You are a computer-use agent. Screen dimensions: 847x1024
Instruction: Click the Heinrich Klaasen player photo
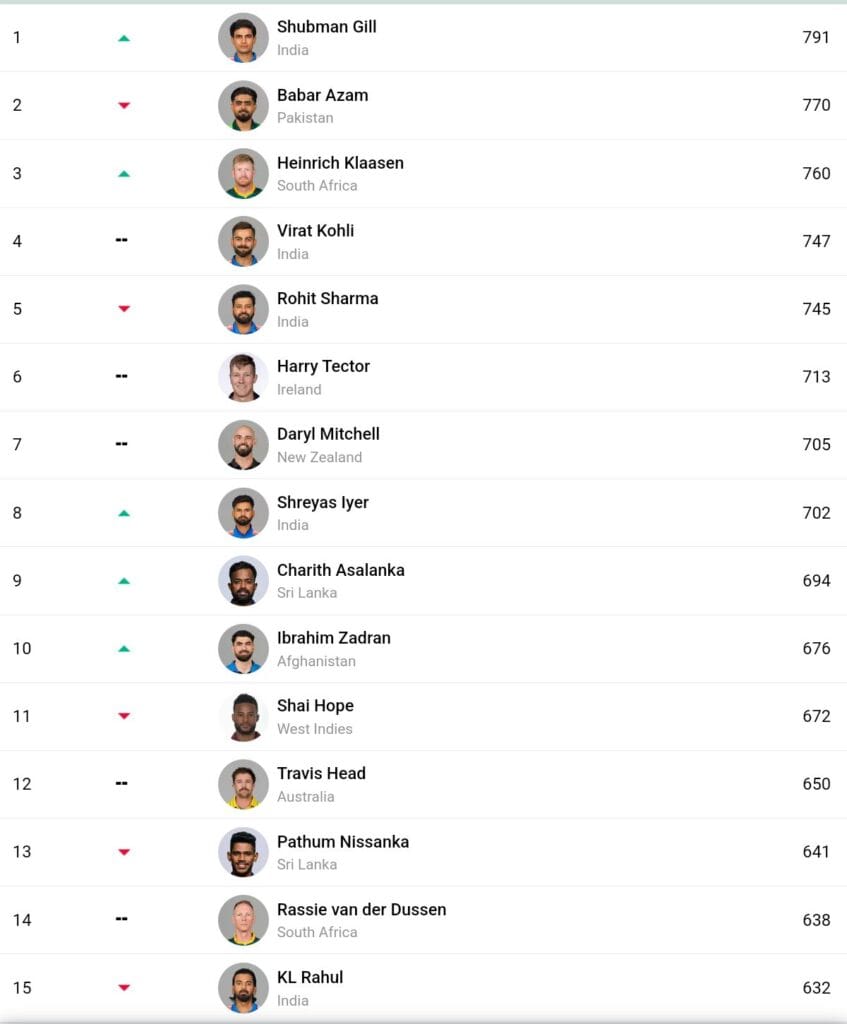click(x=243, y=174)
